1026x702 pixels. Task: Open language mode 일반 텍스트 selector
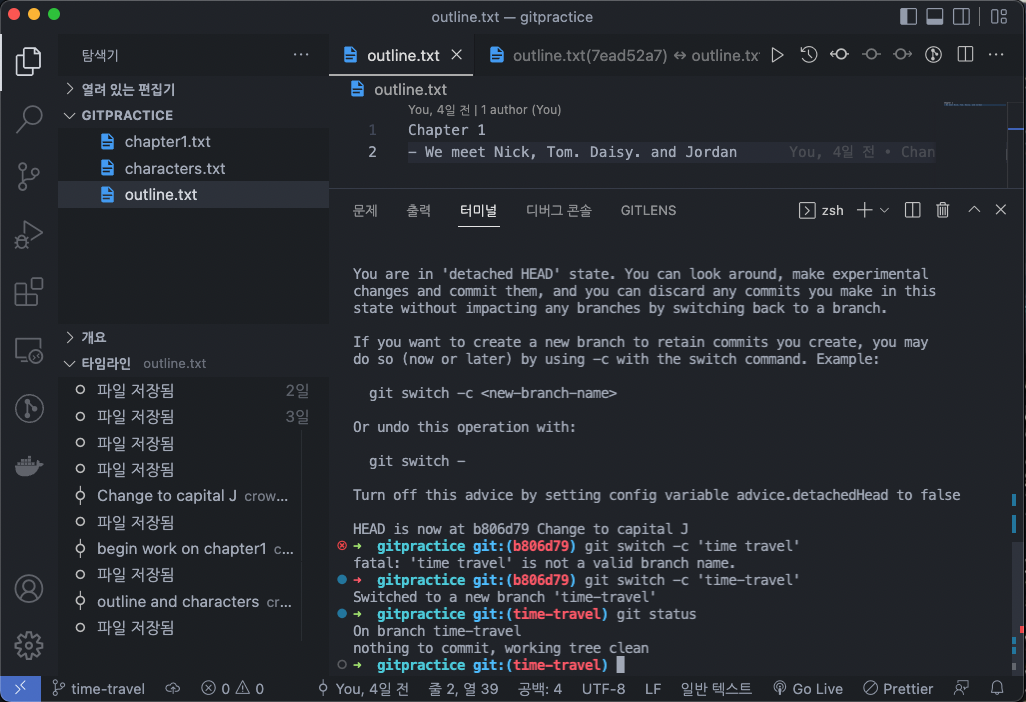point(716,688)
